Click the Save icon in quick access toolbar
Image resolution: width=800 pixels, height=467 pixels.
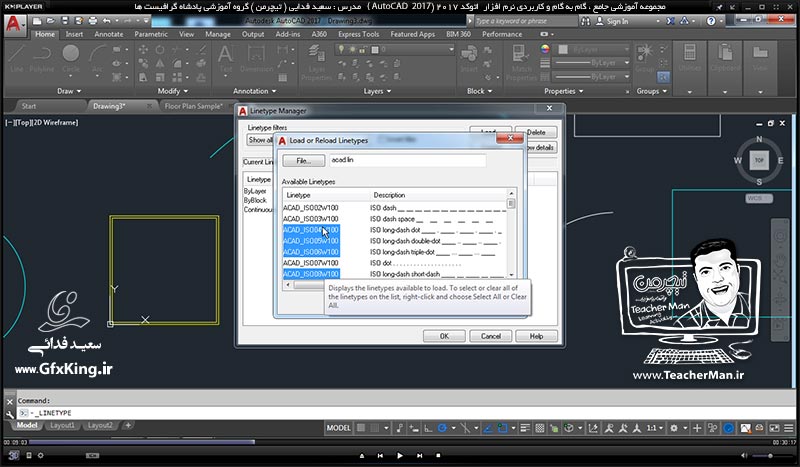point(65,21)
